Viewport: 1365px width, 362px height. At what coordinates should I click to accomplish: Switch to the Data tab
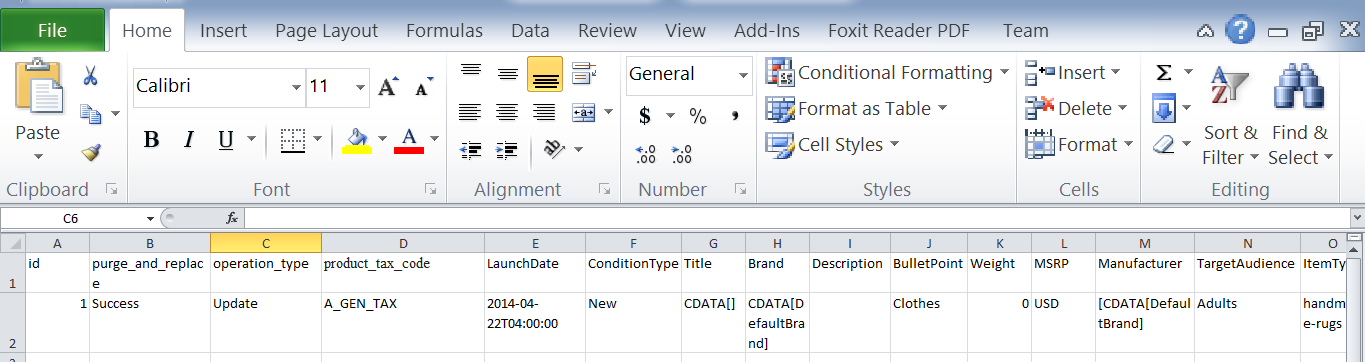tap(530, 31)
